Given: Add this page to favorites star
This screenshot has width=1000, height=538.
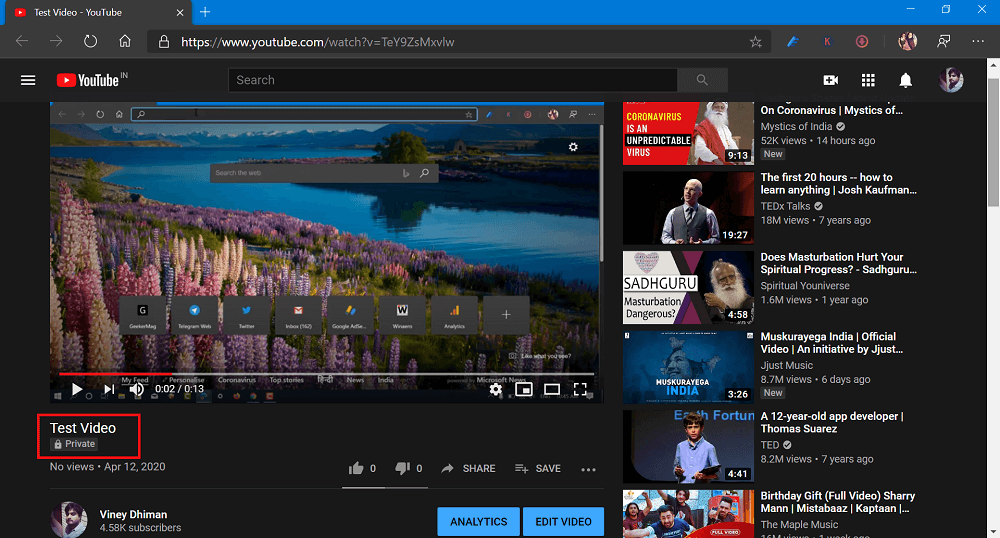Looking at the screenshot, I should pyautogui.click(x=756, y=42).
